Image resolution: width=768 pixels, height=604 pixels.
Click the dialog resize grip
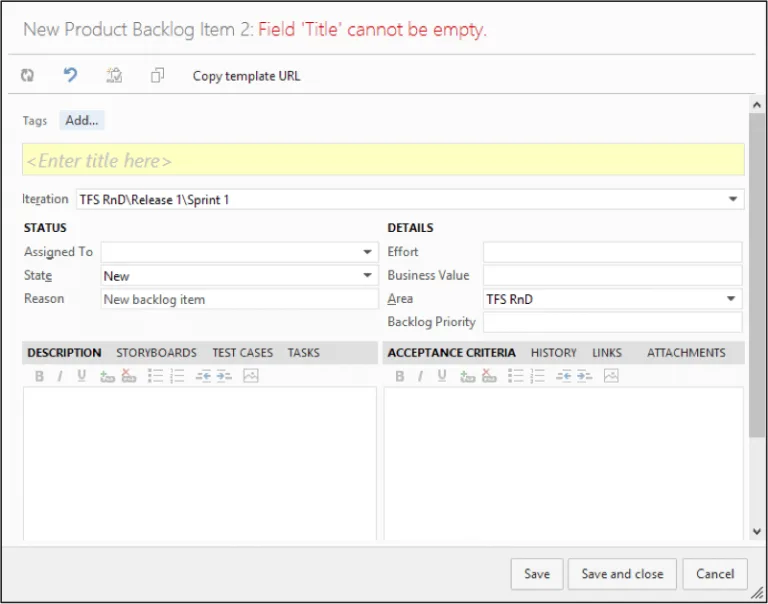[758, 594]
